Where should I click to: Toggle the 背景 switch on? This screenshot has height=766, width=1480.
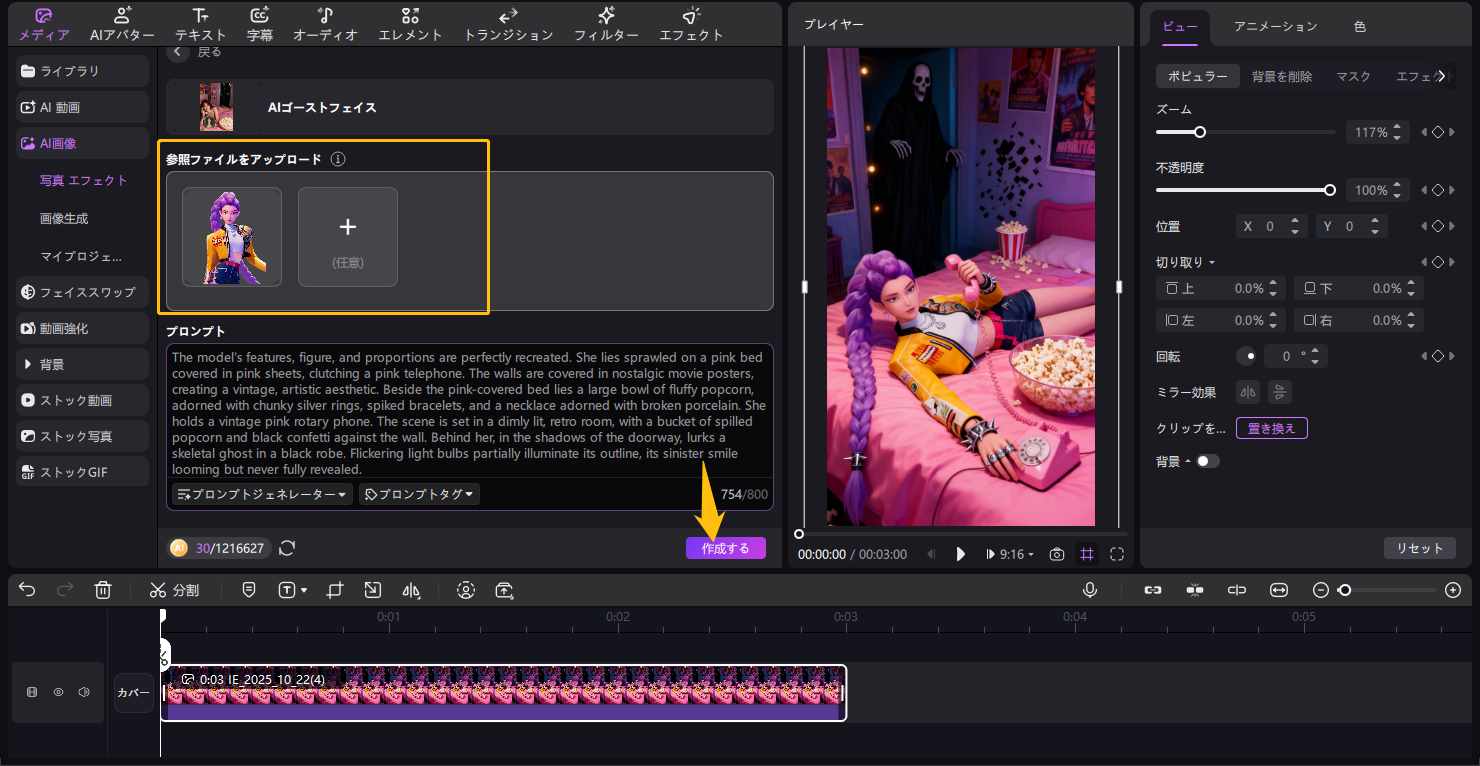point(1207,461)
